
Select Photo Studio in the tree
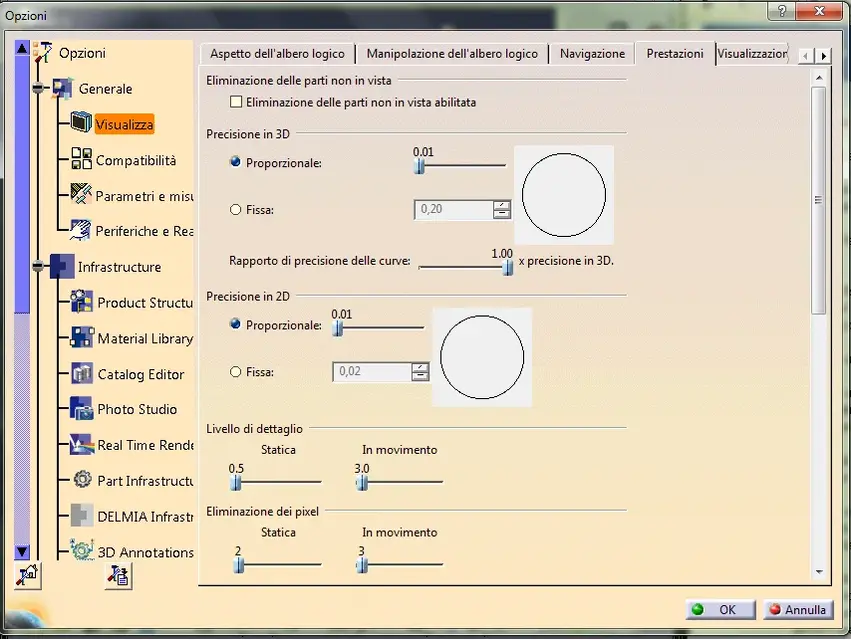pyautogui.click(x=137, y=409)
